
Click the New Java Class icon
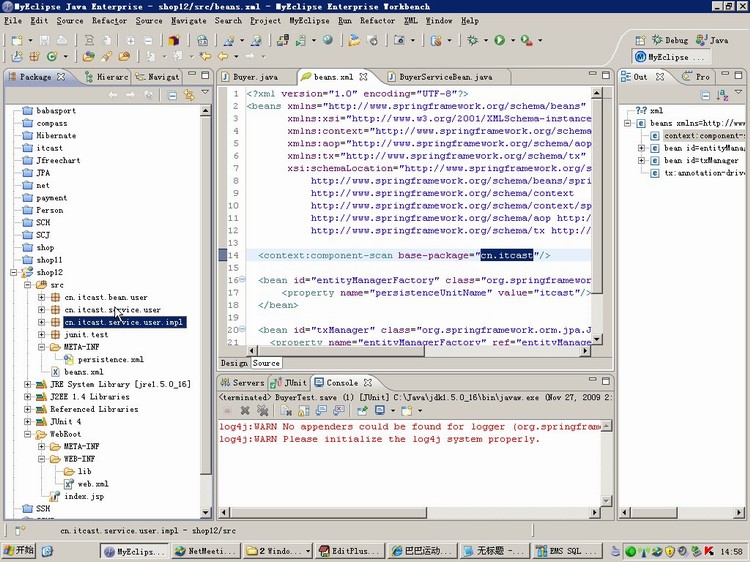(x=52, y=56)
